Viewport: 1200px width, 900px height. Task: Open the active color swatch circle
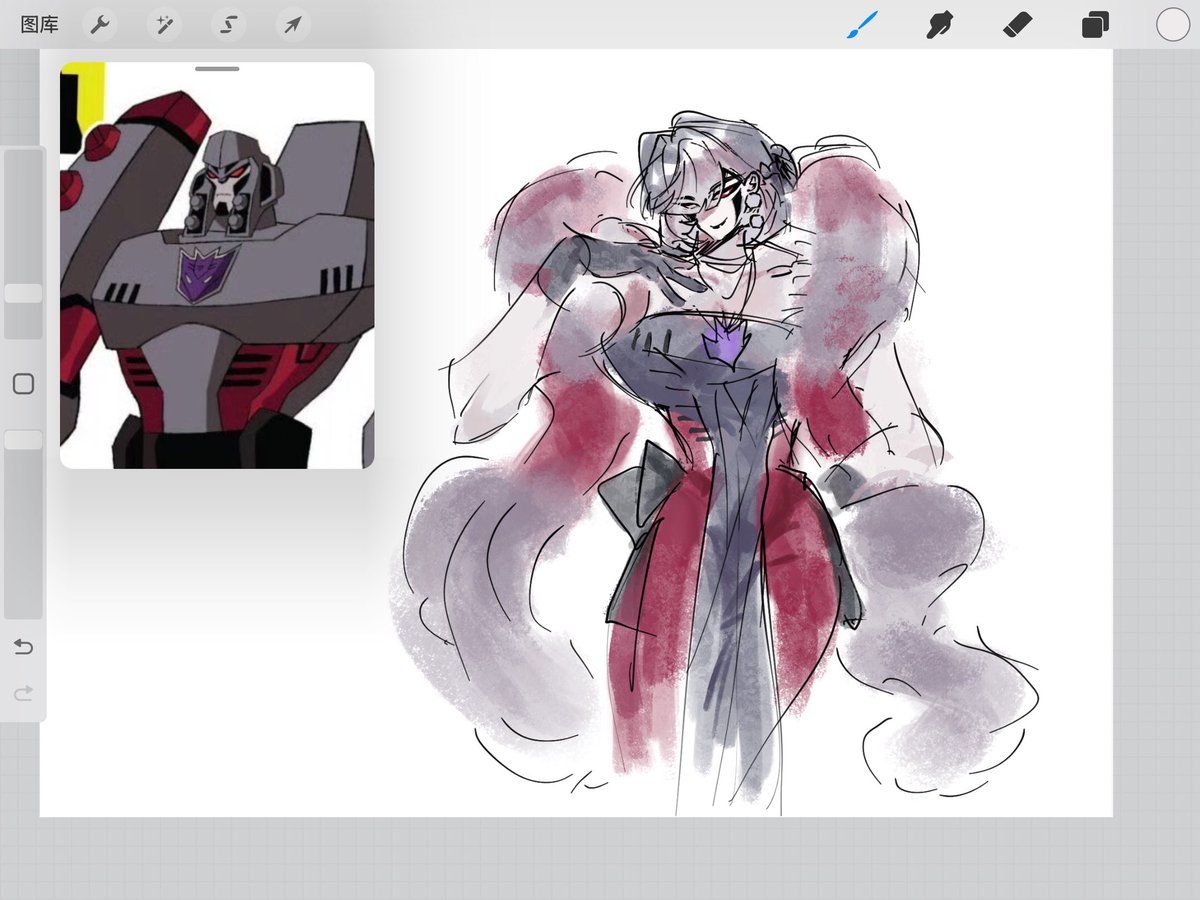(x=1173, y=25)
